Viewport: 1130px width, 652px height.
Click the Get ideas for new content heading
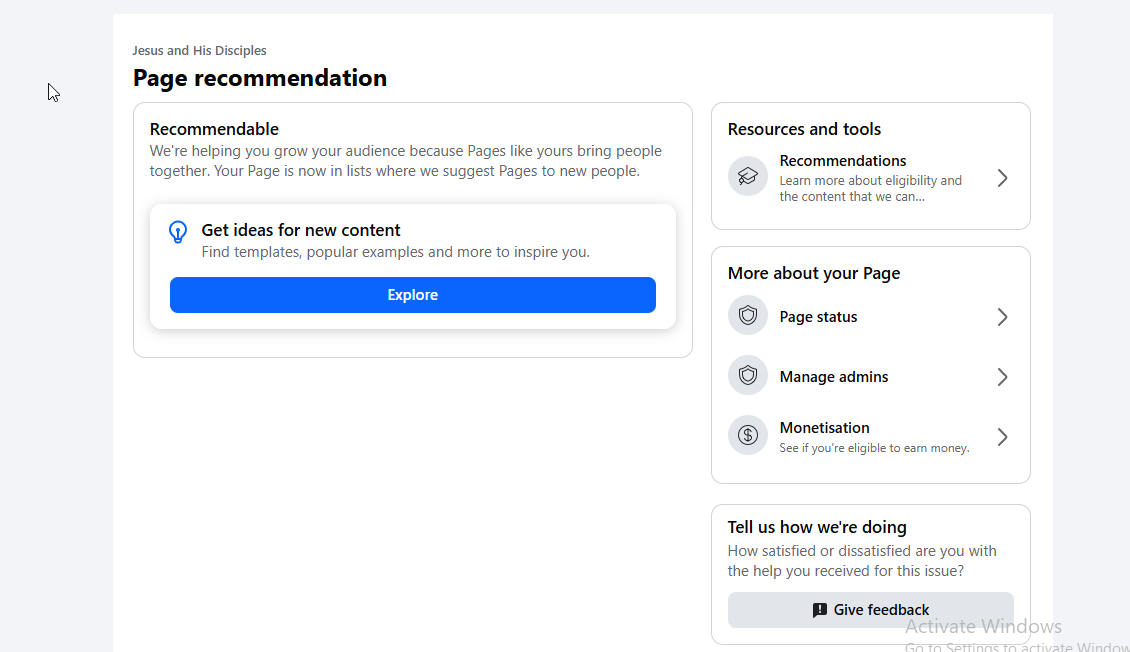point(301,230)
